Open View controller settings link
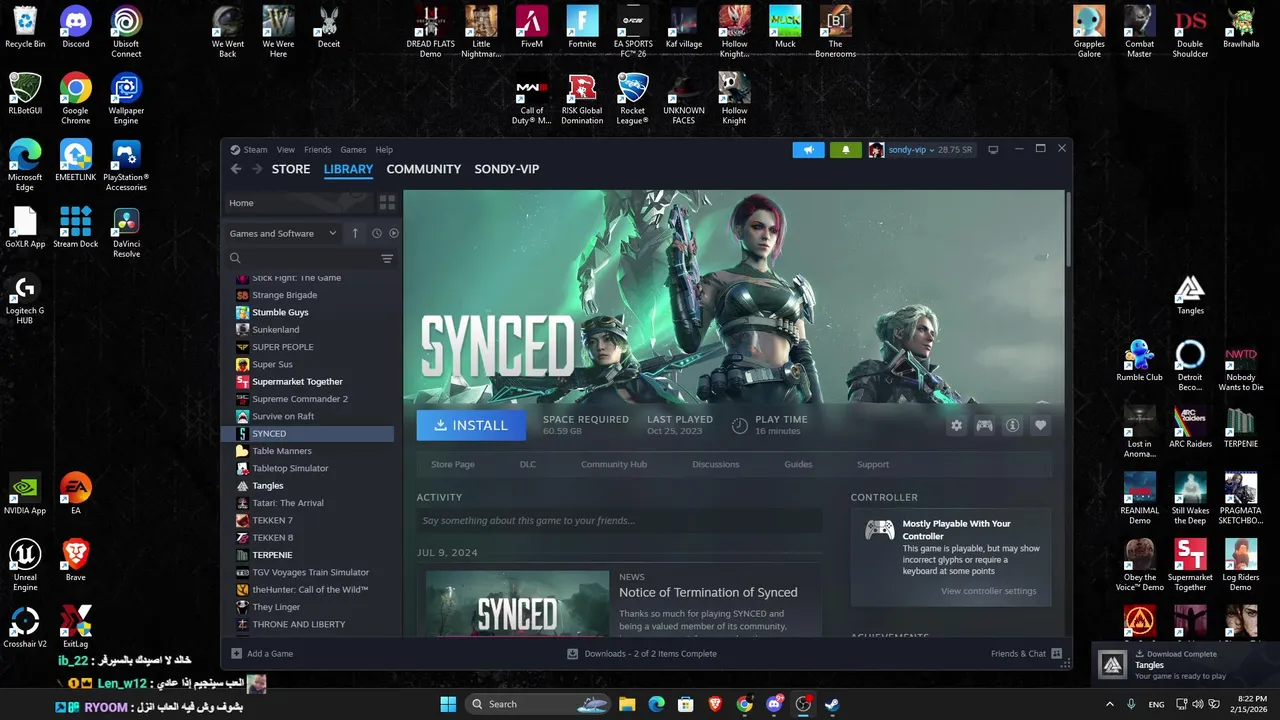 [989, 591]
